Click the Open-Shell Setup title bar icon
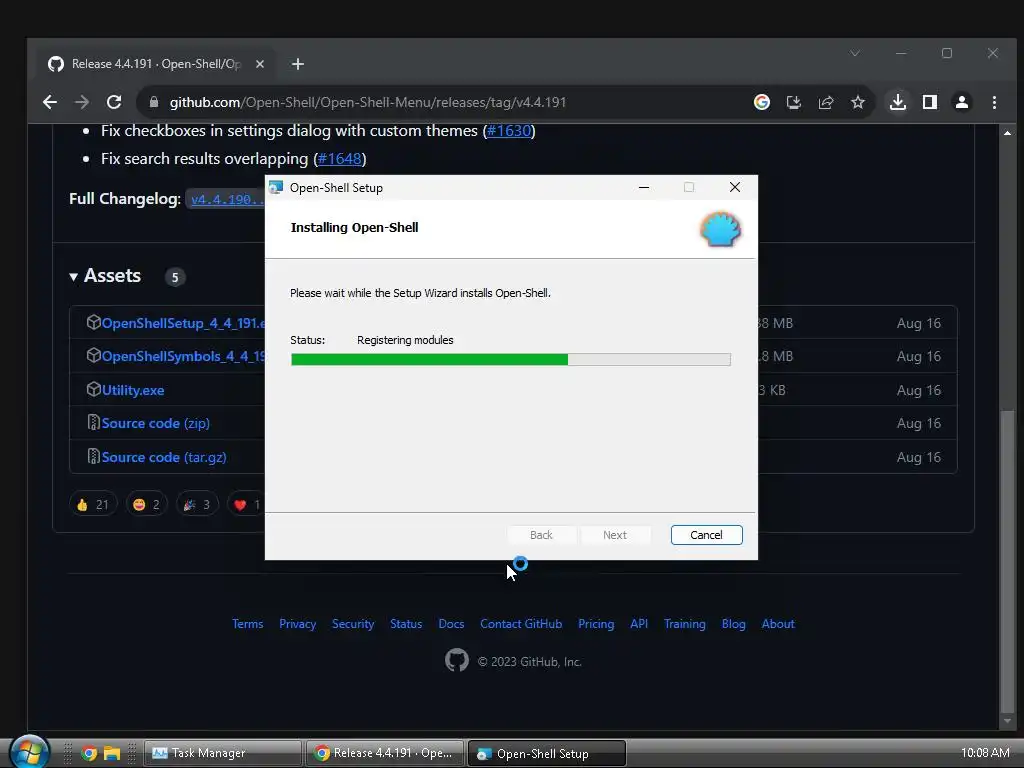This screenshot has height=768, width=1024. (x=276, y=187)
